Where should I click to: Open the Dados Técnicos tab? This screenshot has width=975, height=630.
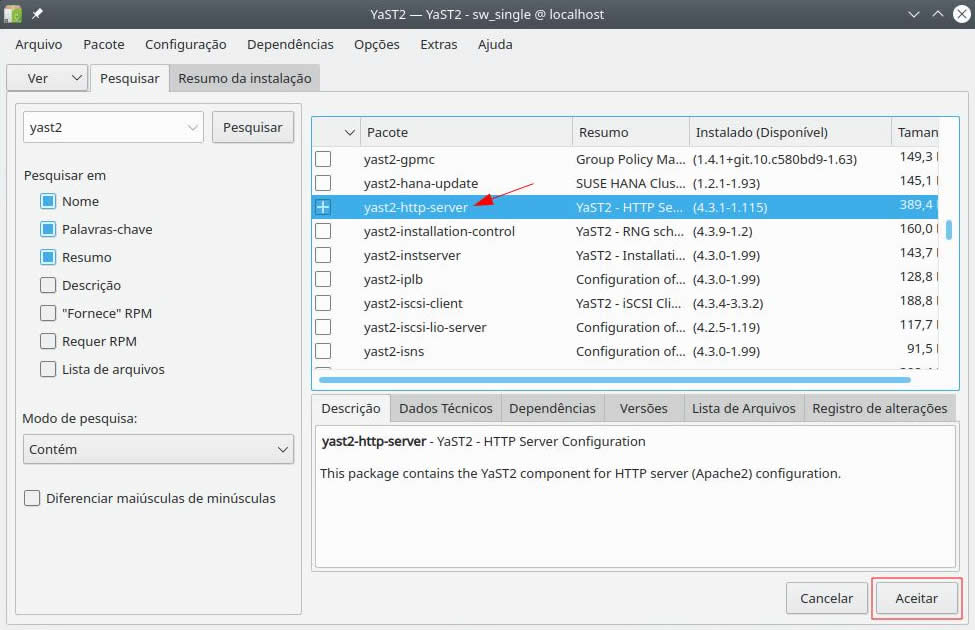click(x=445, y=408)
